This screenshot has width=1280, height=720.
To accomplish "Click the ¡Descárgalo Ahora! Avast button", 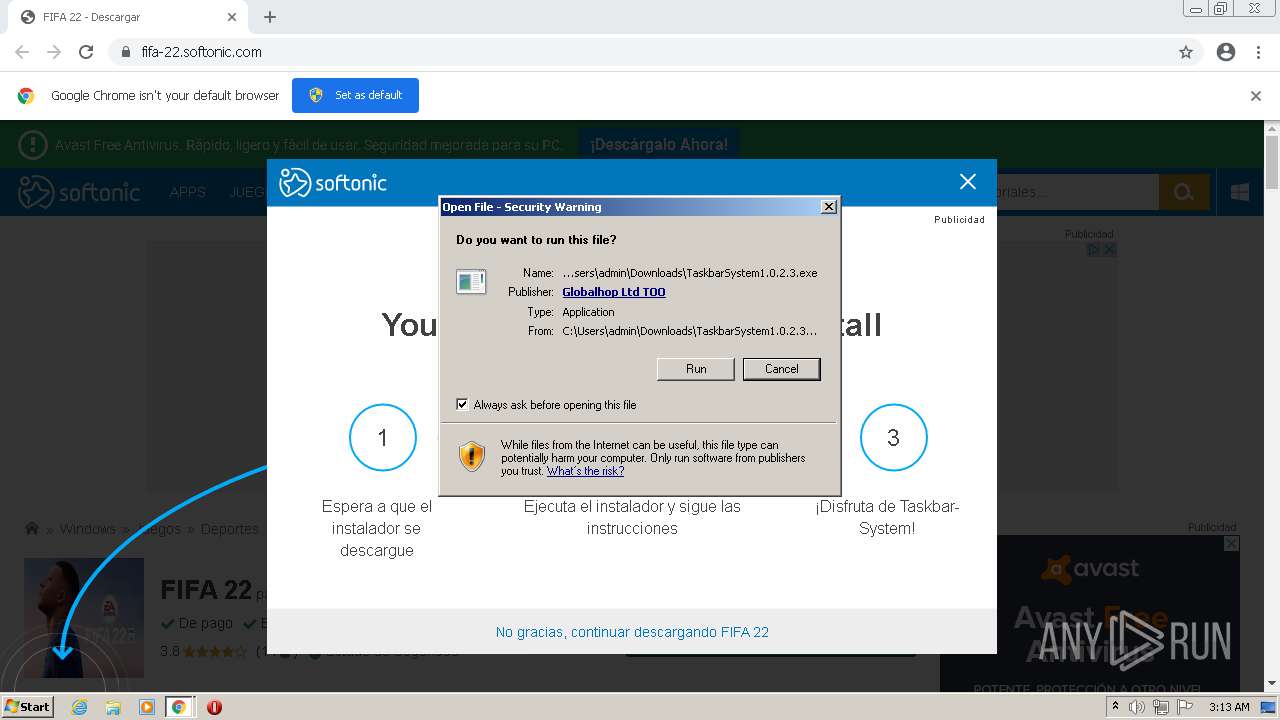I will 659,145.
